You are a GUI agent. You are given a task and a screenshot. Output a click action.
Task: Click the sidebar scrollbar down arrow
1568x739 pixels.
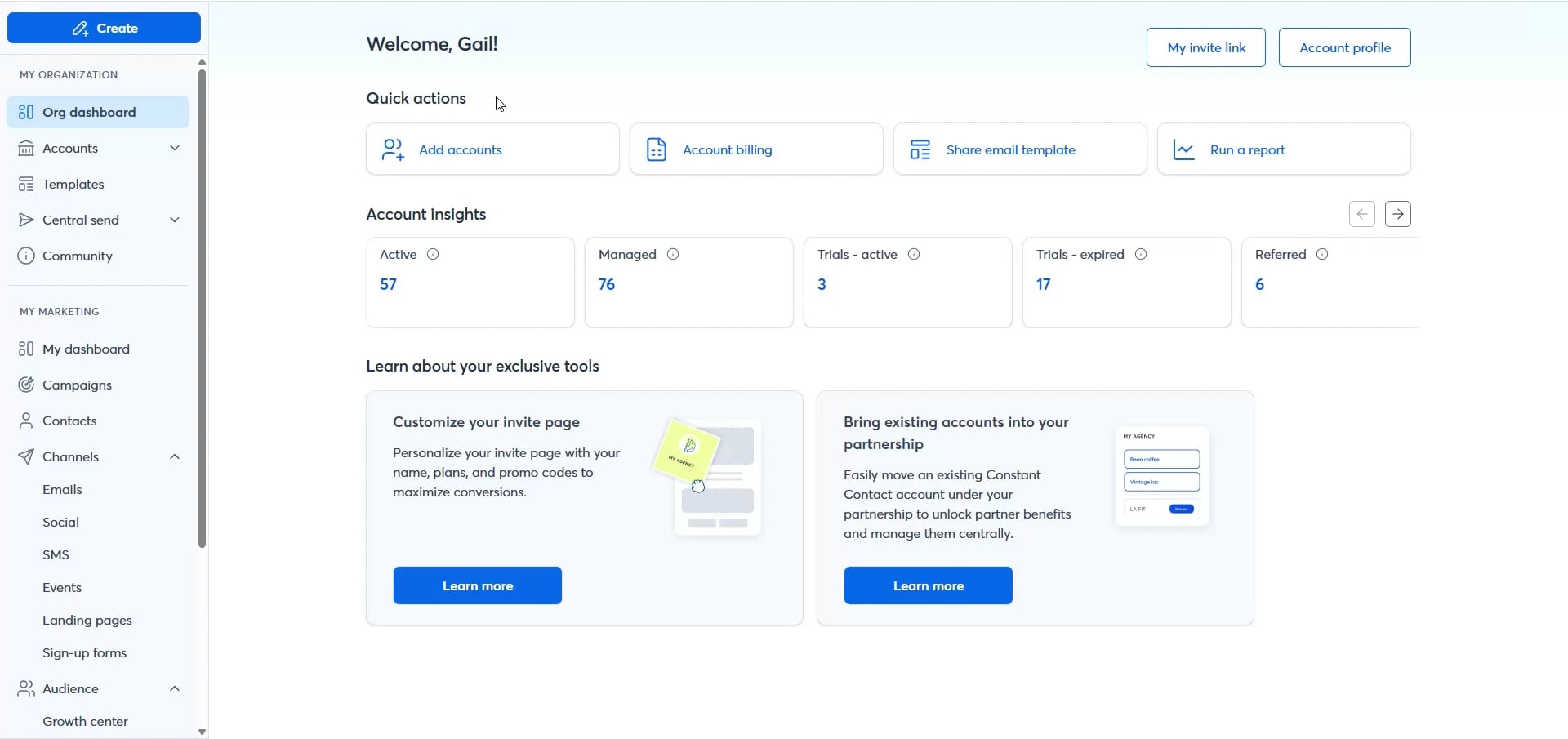point(202,732)
